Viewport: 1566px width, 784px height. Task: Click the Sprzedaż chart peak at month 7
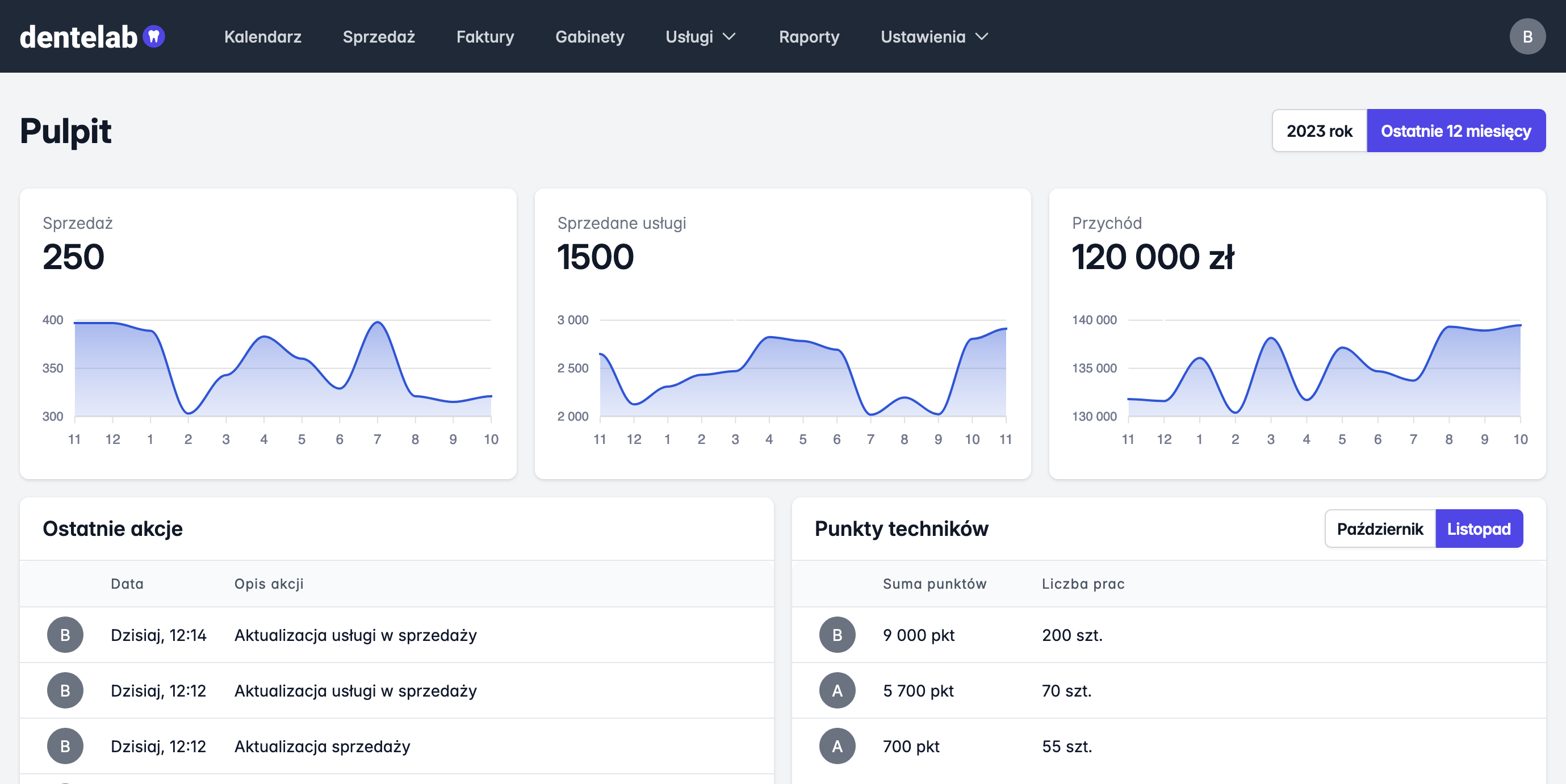coord(378,322)
